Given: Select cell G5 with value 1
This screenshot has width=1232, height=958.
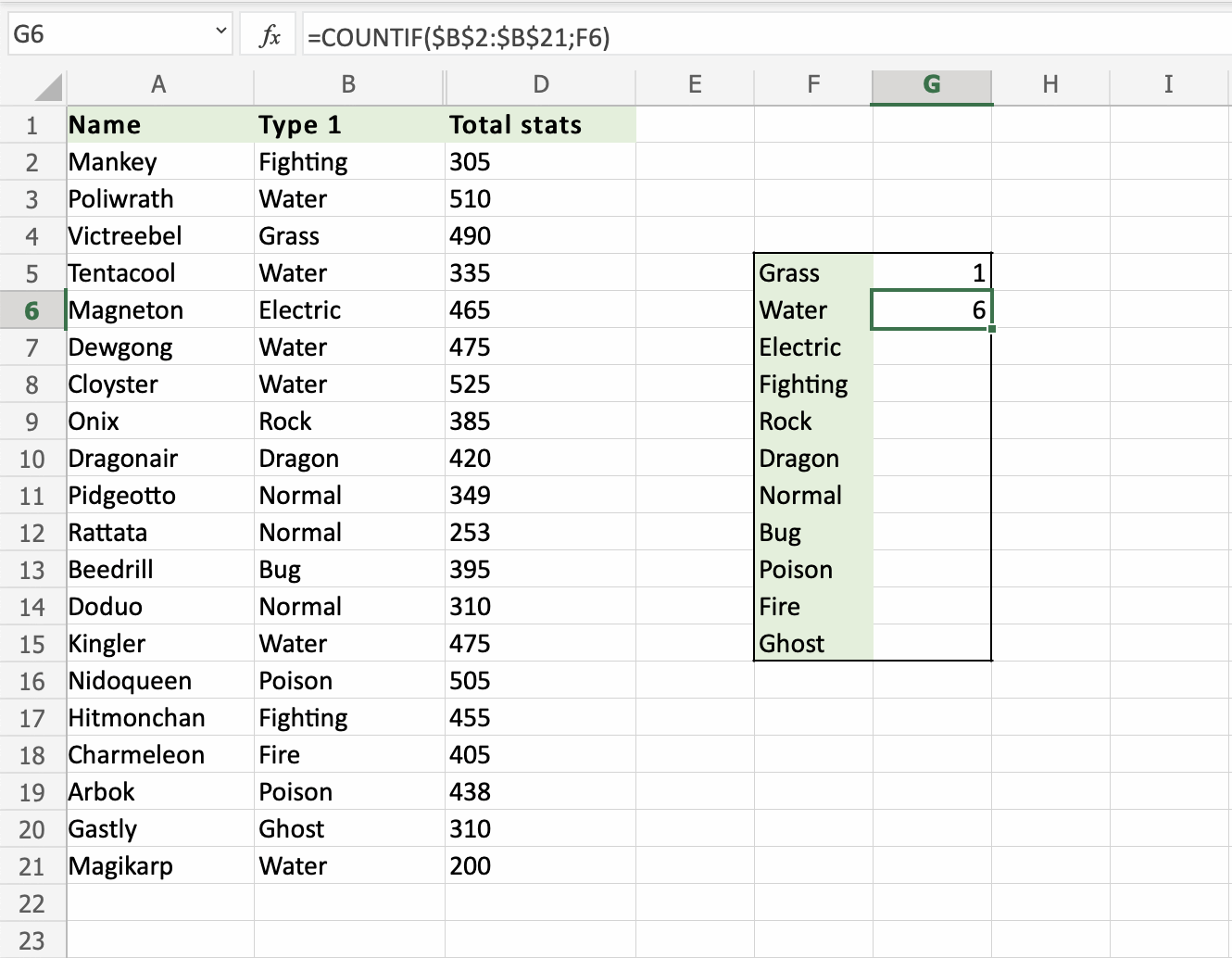Looking at the screenshot, I should [x=932, y=273].
